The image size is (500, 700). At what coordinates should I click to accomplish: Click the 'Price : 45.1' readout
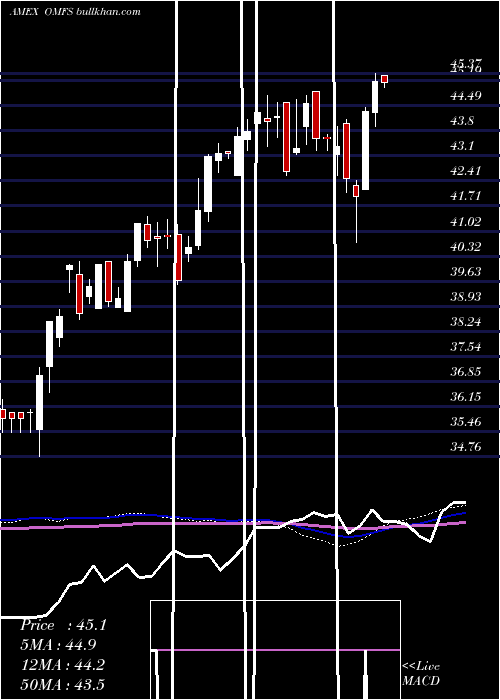(x=63, y=625)
